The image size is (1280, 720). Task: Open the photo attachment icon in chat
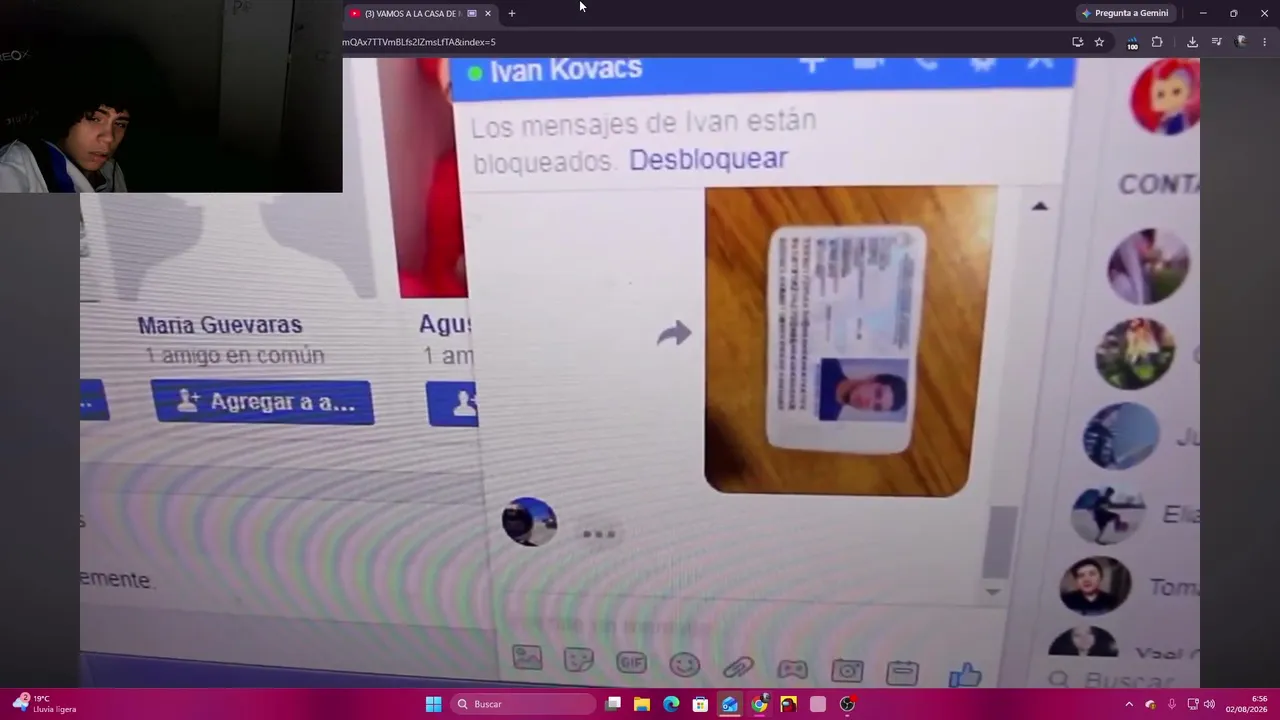pos(527,658)
